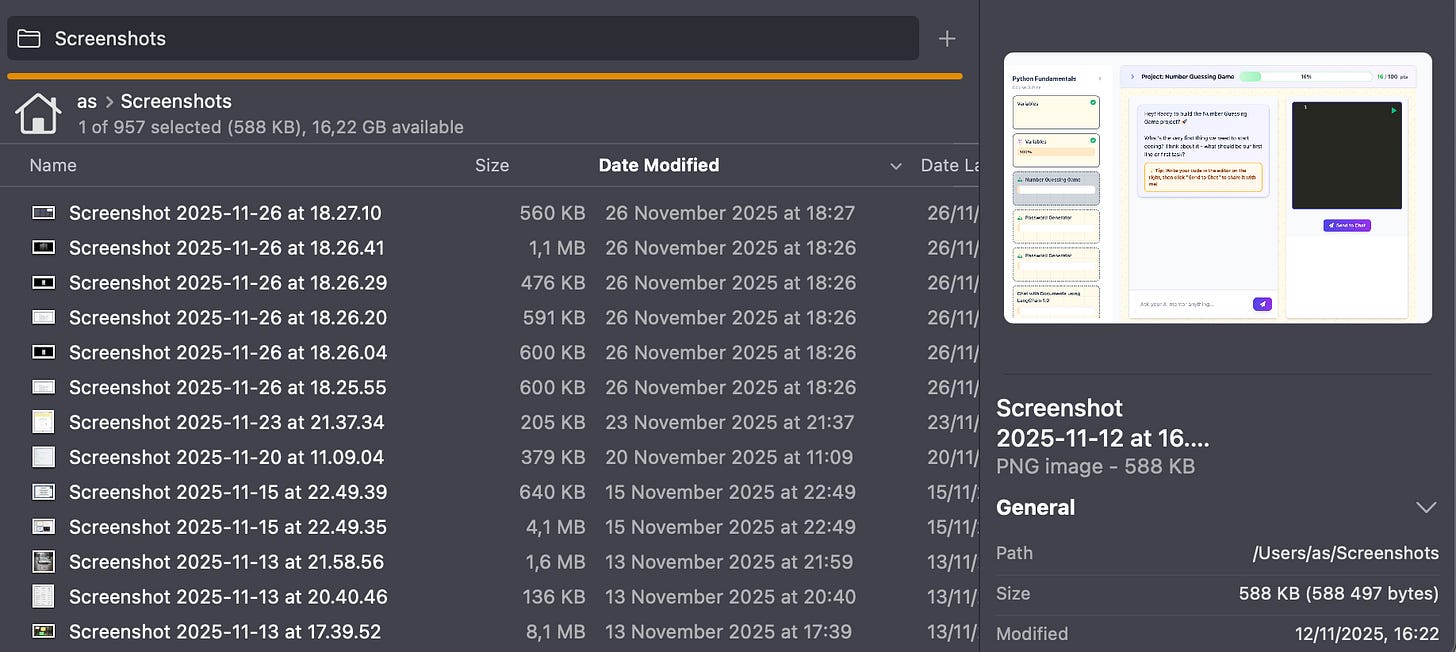Click the 205 KB size value

click(553, 422)
